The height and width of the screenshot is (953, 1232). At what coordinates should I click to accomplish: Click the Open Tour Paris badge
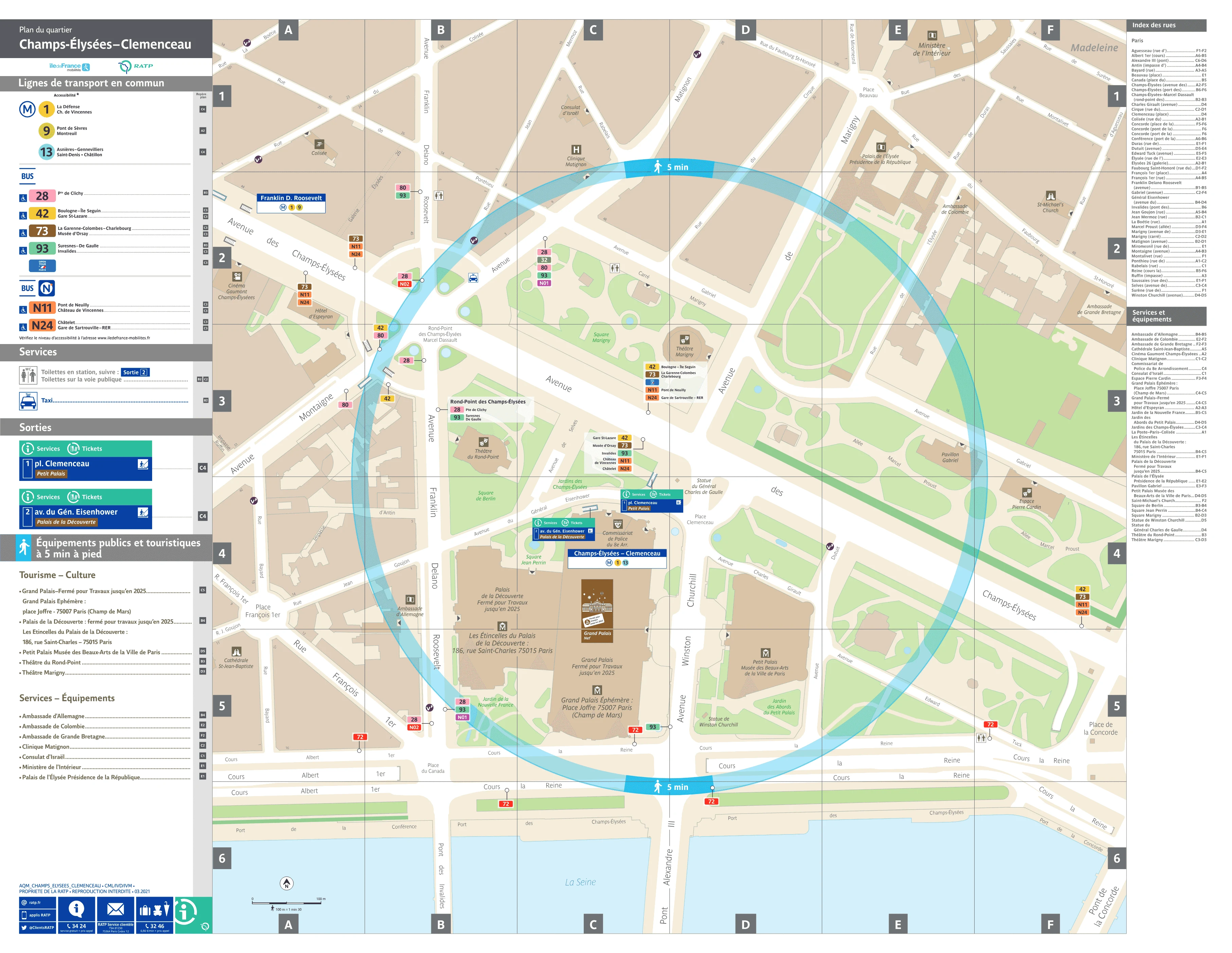pyautogui.click(x=42, y=265)
